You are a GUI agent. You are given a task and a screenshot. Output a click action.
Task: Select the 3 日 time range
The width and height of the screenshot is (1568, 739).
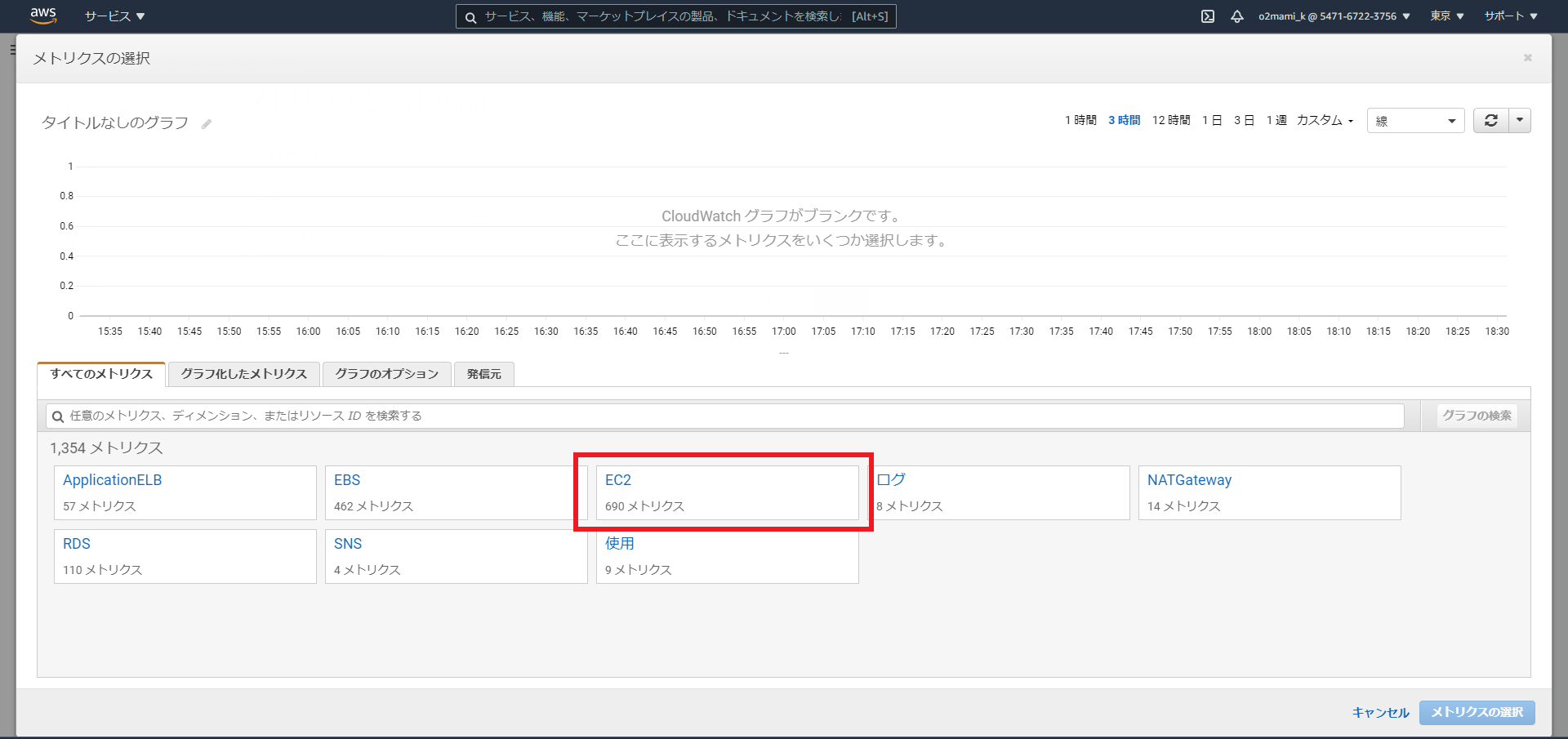pyautogui.click(x=1244, y=121)
